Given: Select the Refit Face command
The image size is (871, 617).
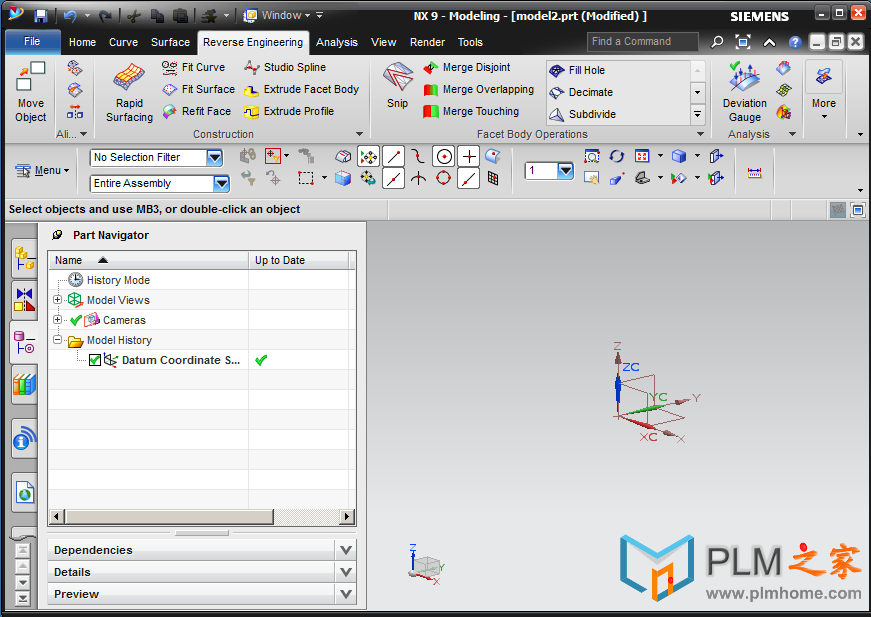Looking at the screenshot, I should (x=197, y=112).
